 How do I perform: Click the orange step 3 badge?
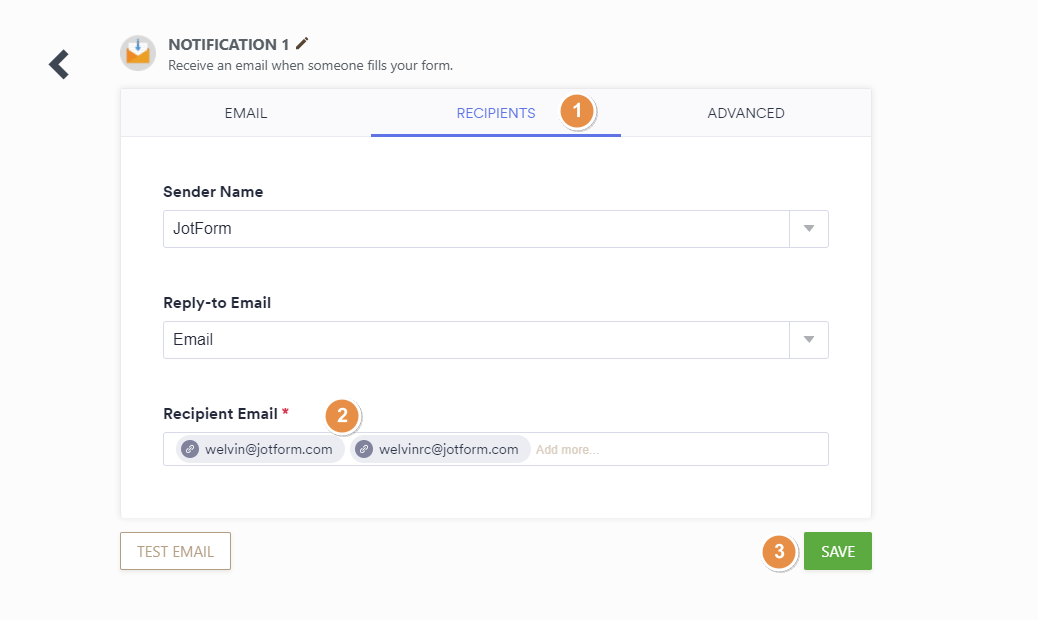click(779, 551)
